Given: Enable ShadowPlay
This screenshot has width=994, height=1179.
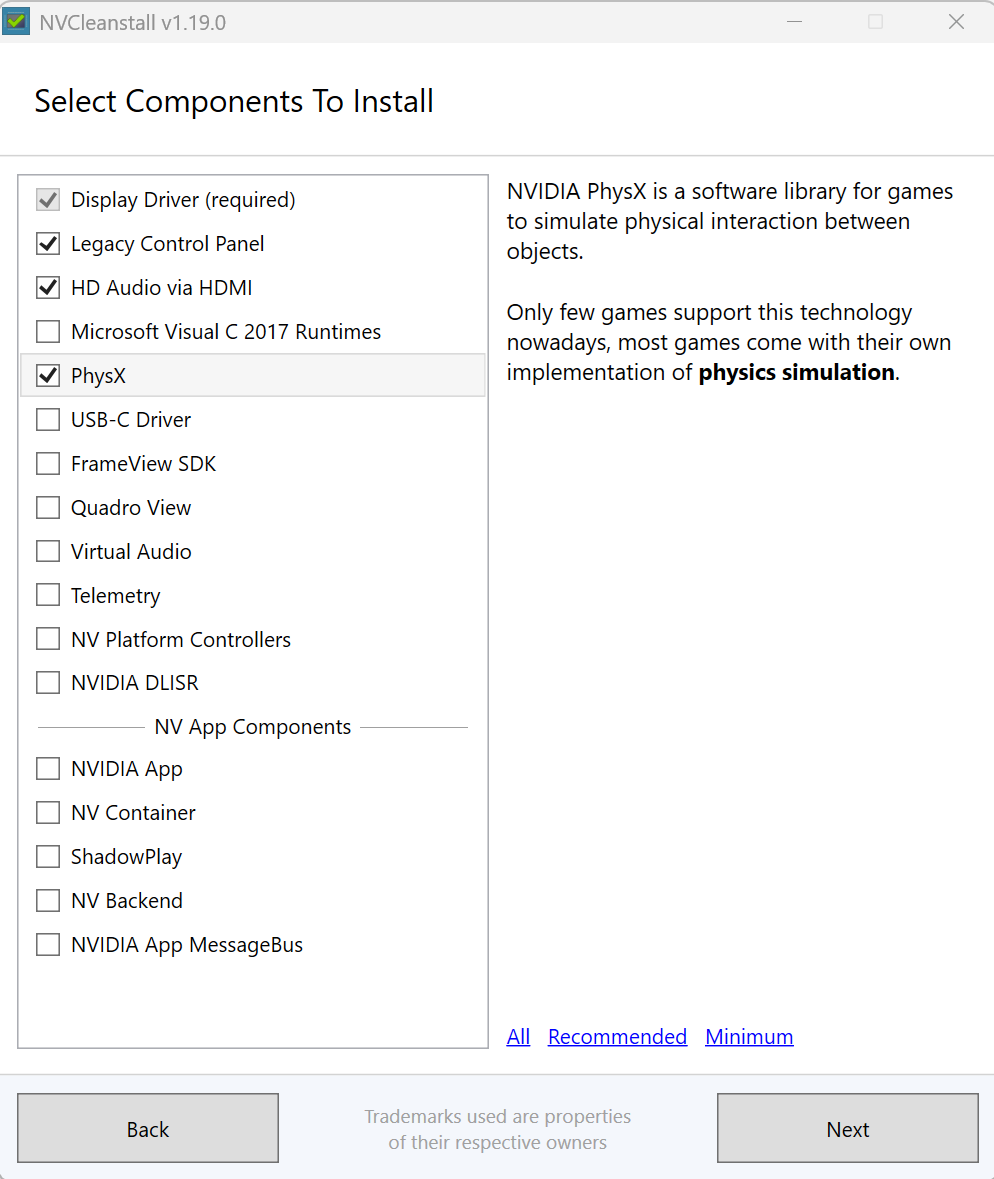Looking at the screenshot, I should [47, 856].
